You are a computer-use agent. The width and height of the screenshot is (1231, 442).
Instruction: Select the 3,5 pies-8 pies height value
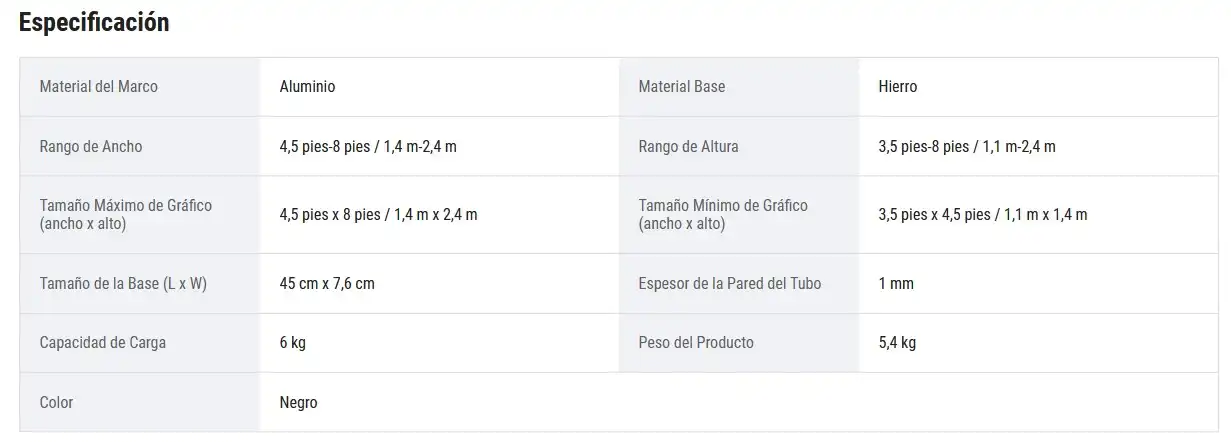coord(966,147)
